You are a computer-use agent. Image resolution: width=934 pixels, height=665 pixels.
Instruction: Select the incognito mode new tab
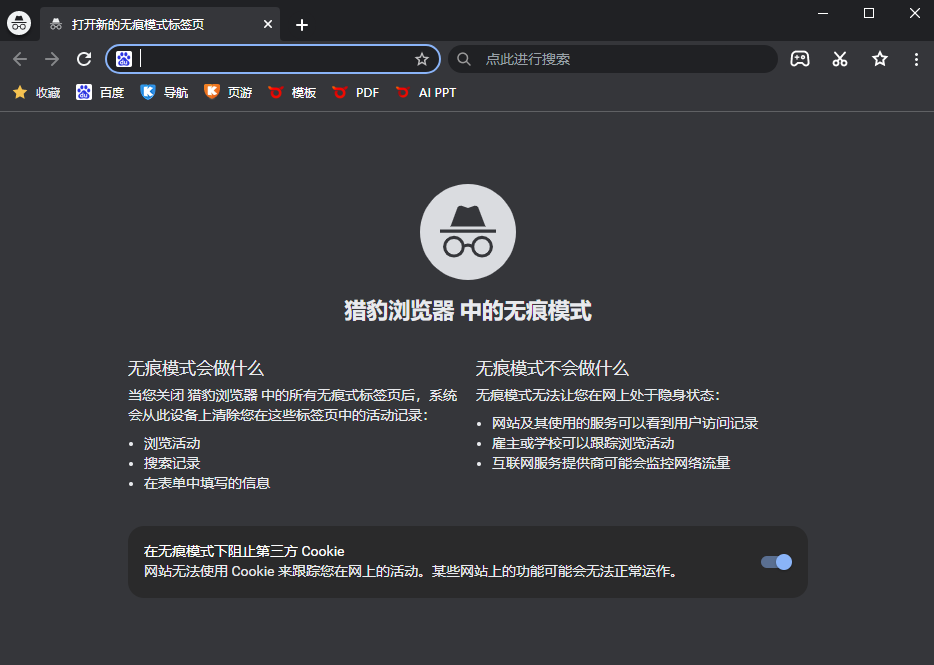[160, 24]
